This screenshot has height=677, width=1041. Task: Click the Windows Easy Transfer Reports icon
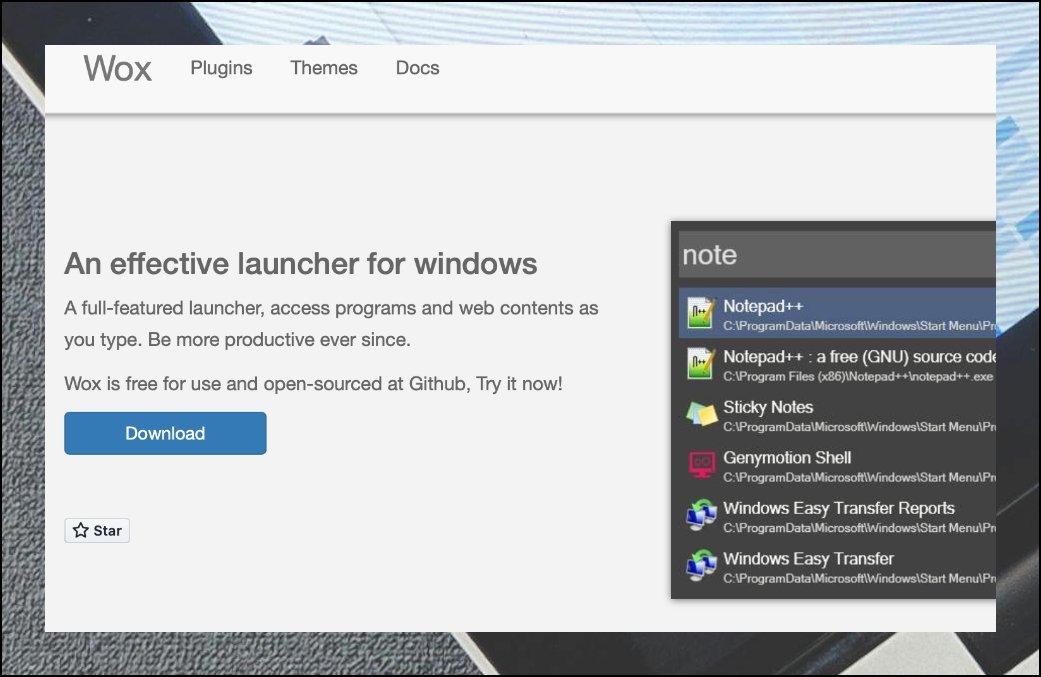pyautogui.click(x=702, y=515)
